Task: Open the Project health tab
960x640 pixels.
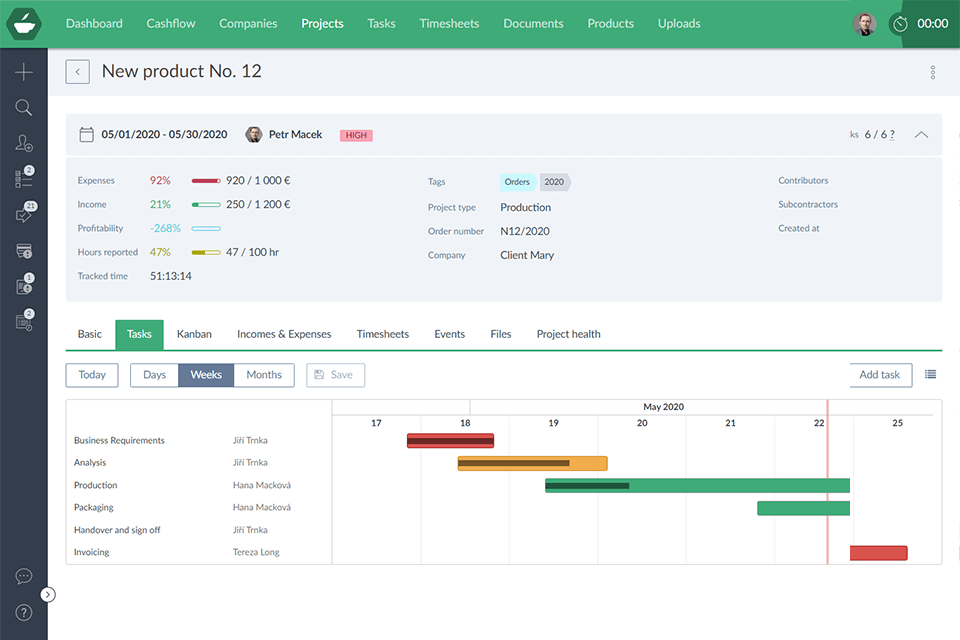Action: (x=568, y=334)
